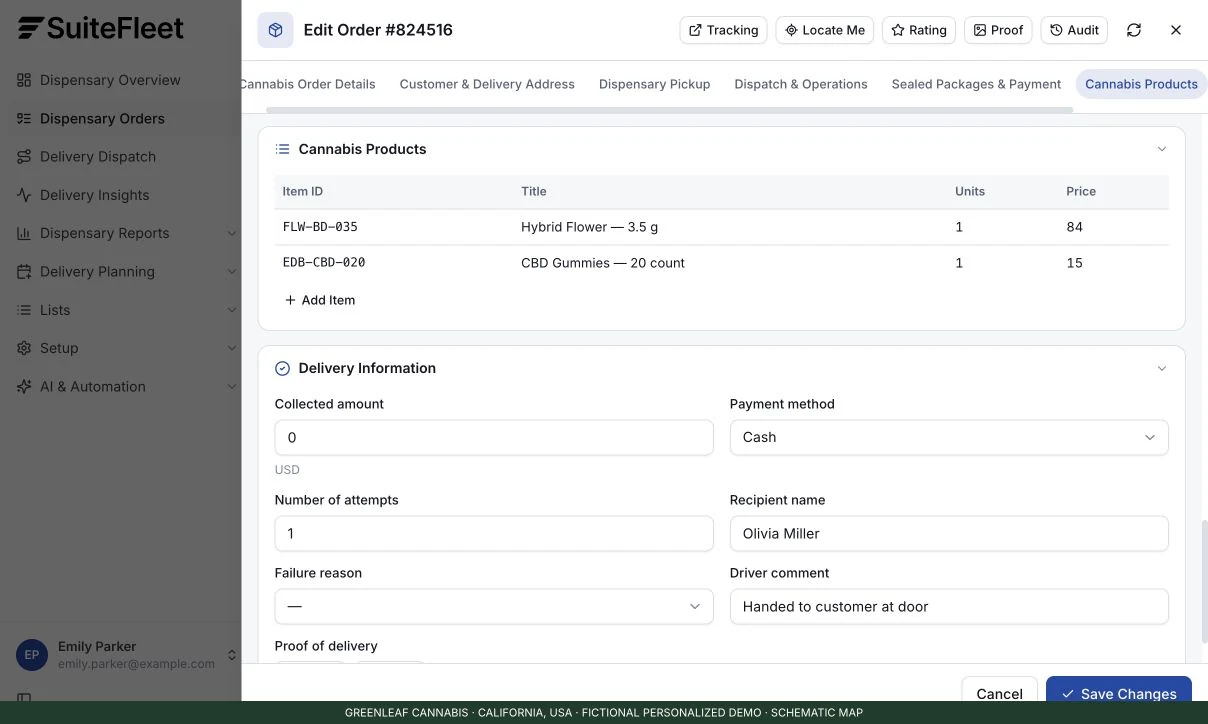1208x724 pixels.
Task: Click the SuiteFleet logo
Action: [x=100, y=28]
